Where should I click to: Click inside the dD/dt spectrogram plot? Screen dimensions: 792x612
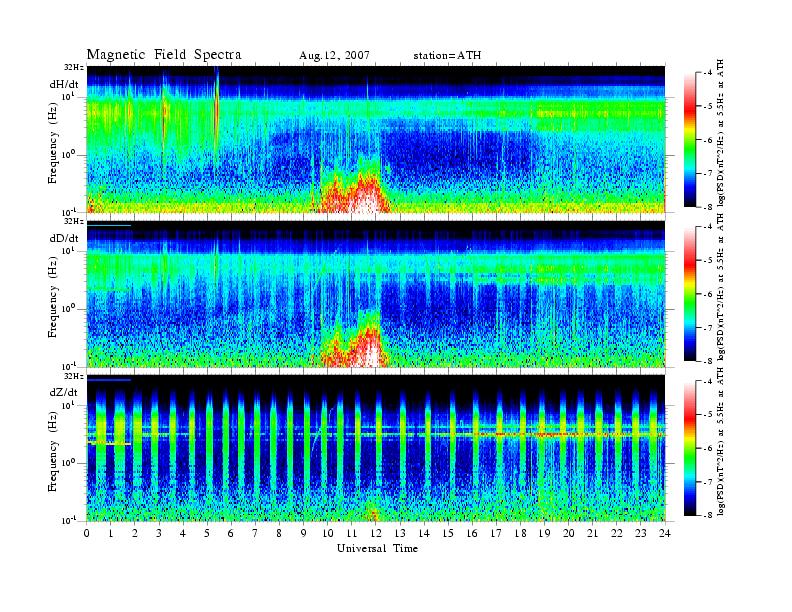click(x=376, y=293)
